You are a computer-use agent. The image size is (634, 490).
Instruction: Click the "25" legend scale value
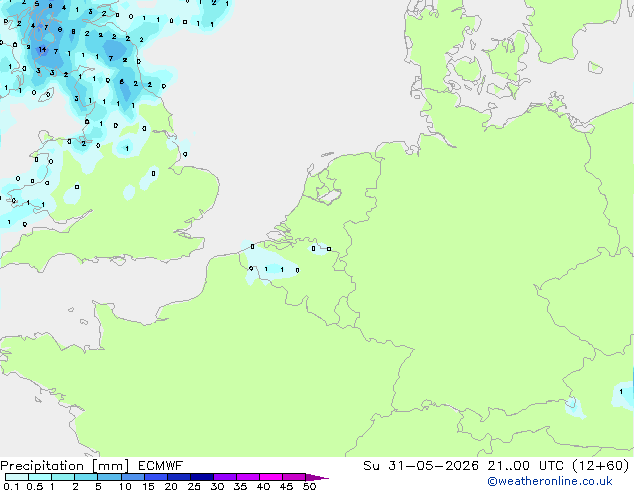[x=194, y=486]
